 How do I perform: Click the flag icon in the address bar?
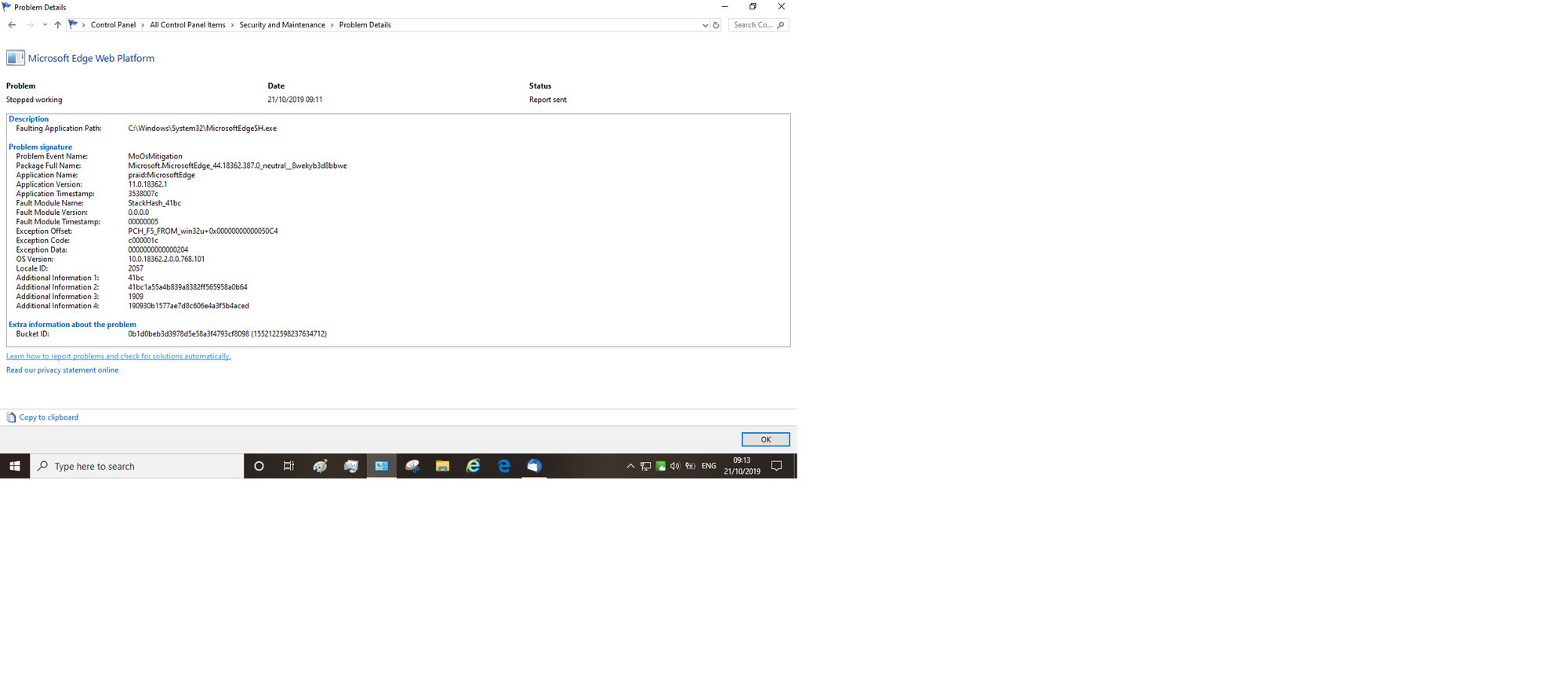click(x=74, y=24)
